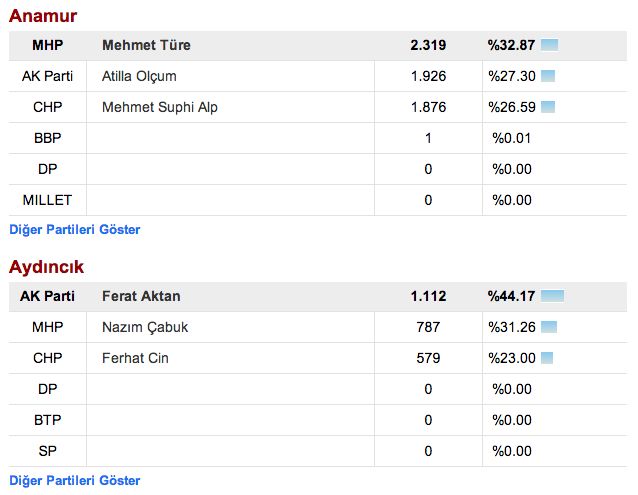Click CHP cell in Ferhat Cin row
The width and height of the screenshot is (638, 495).
coord(48,358)
